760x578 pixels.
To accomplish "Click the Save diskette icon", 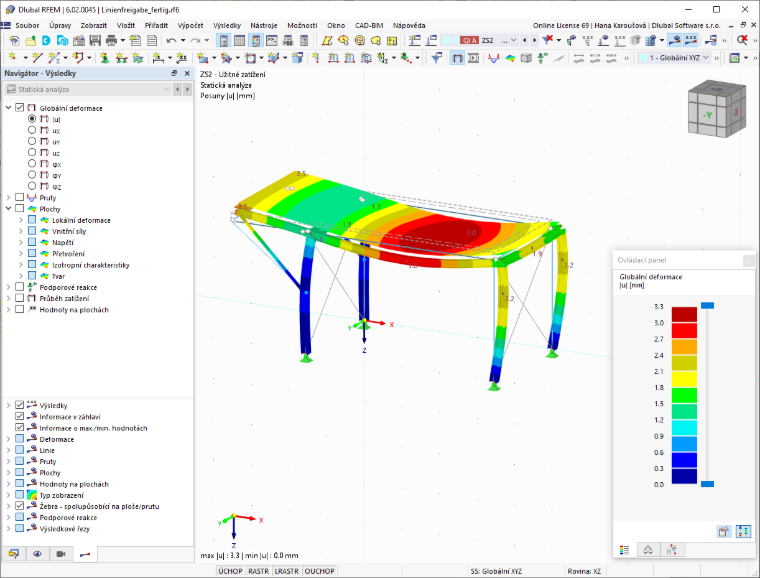I will pyautogui.click(x=95, y=41).
